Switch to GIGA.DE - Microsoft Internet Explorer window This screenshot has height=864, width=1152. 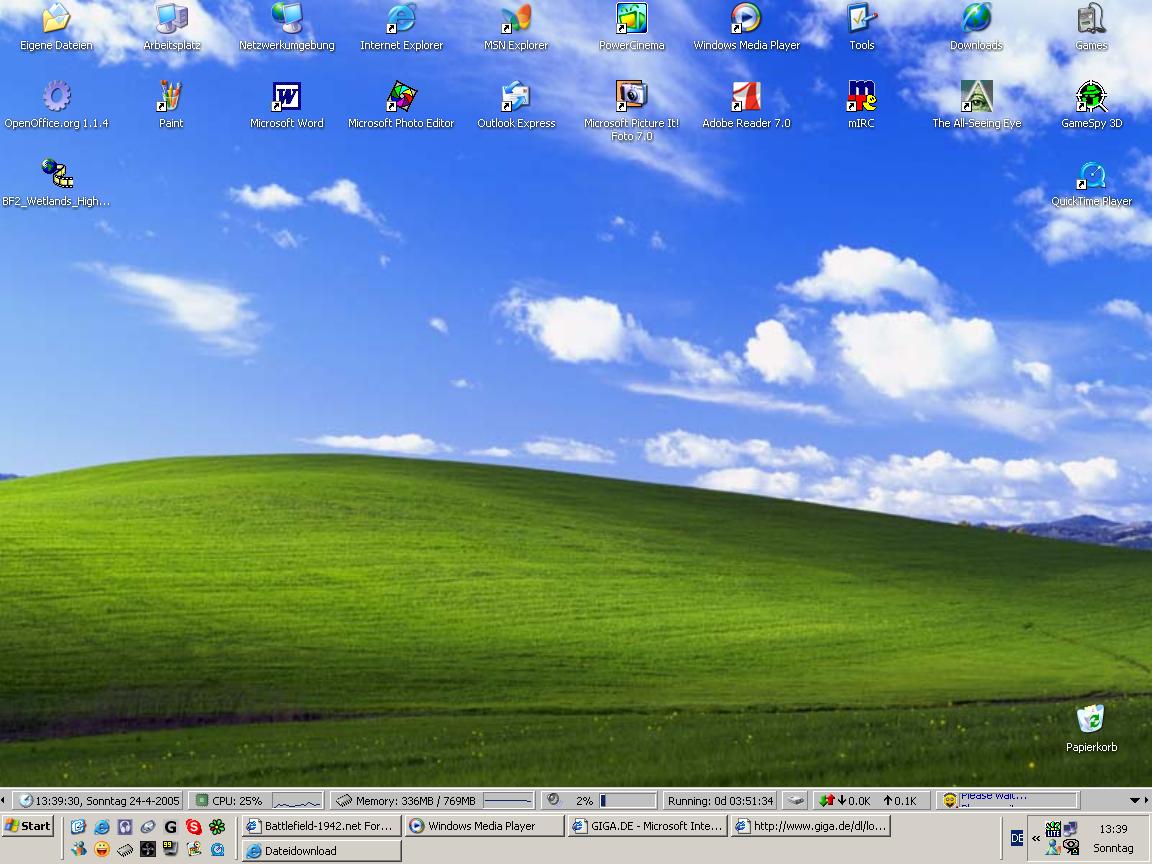coord(648,826)
